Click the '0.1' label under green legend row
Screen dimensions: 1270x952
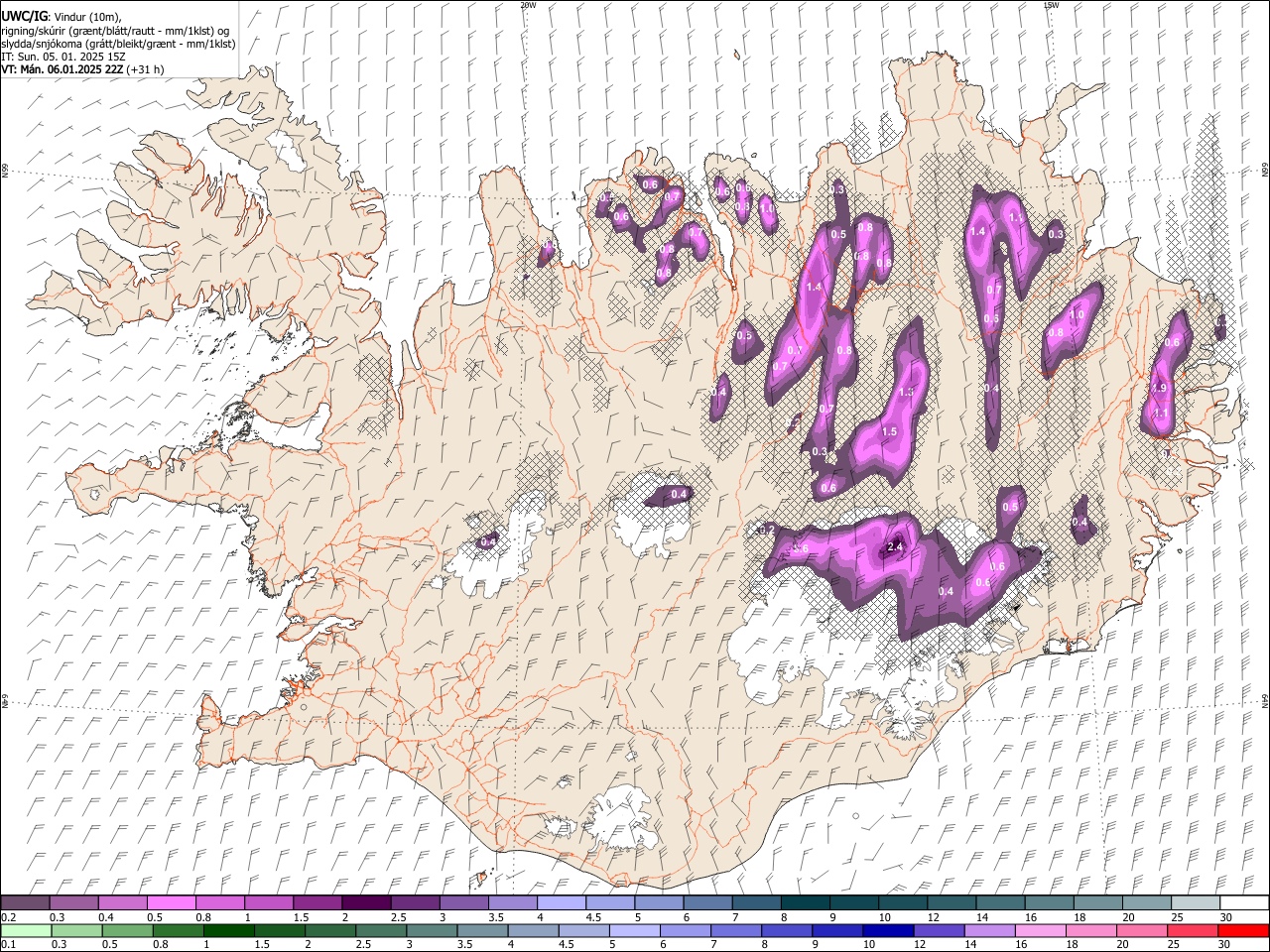click(7, 945)
